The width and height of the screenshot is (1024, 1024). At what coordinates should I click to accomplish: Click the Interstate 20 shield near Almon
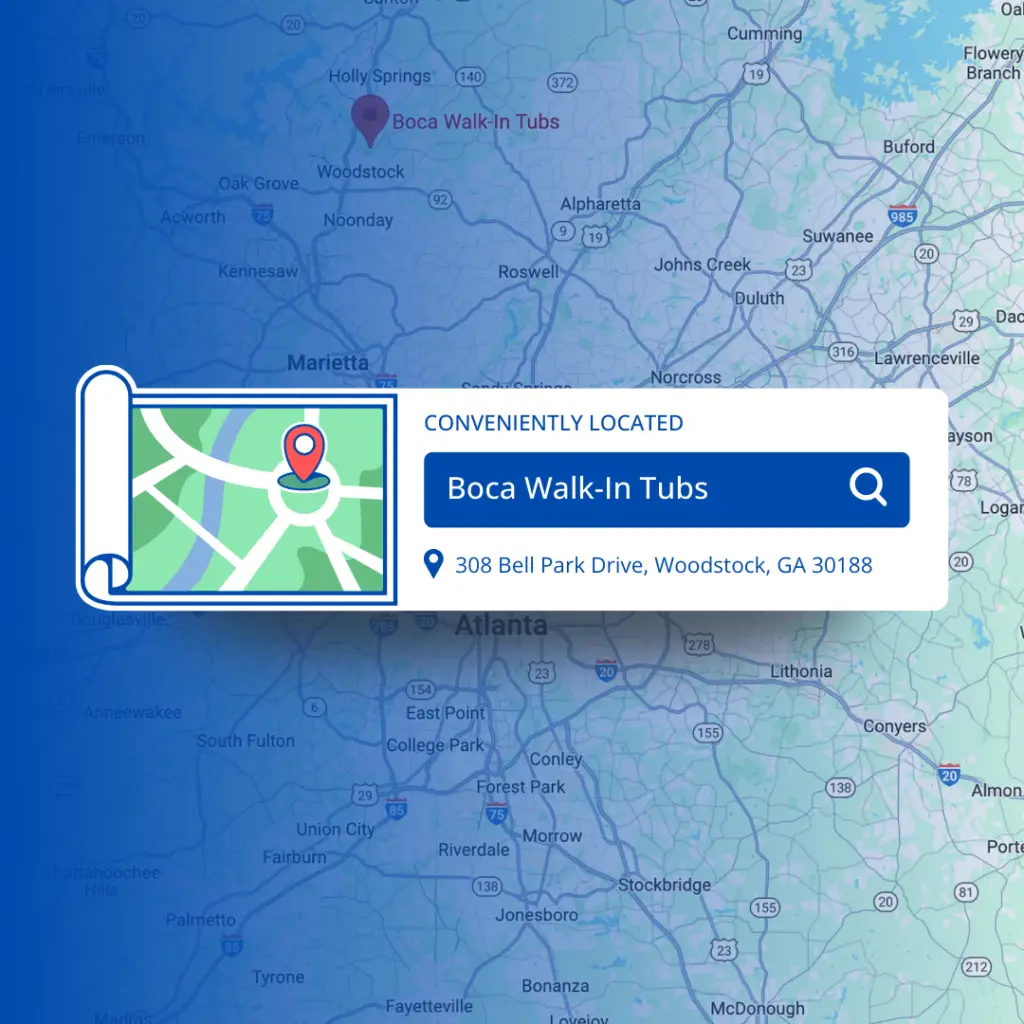[x=949, y=775]
